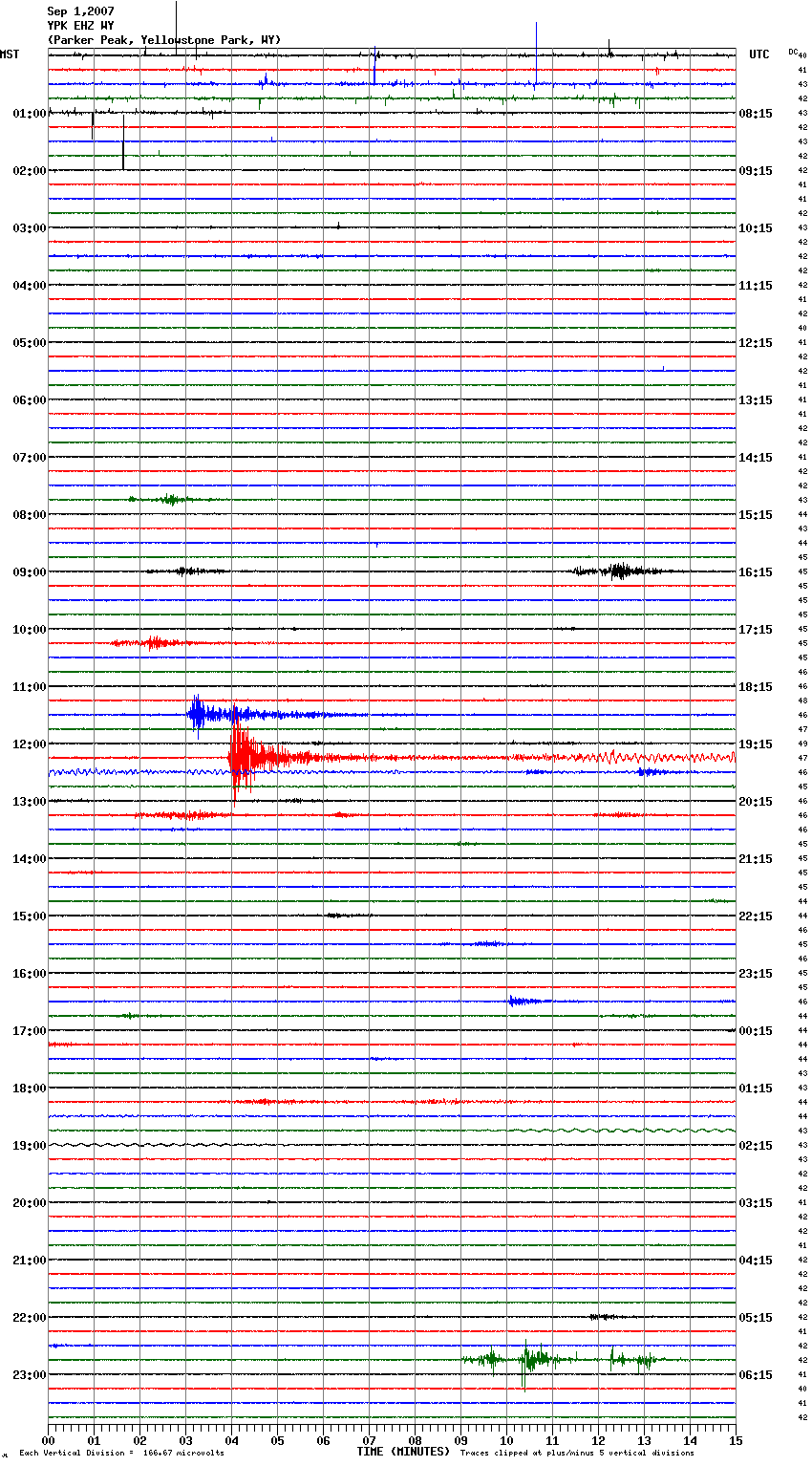Screen dimensions: 812x1466
Task: Click the 09:15 UTC time label
Action: (756, 171)
